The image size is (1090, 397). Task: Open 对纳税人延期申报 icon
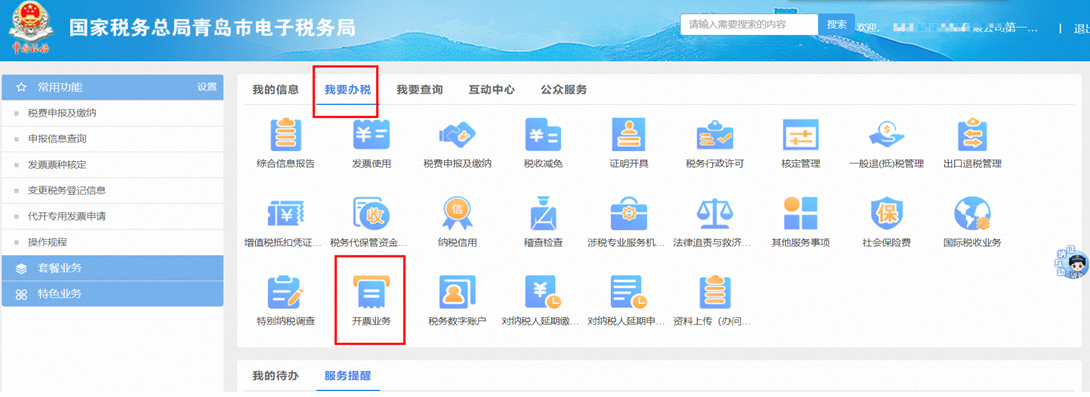point(629,292)
